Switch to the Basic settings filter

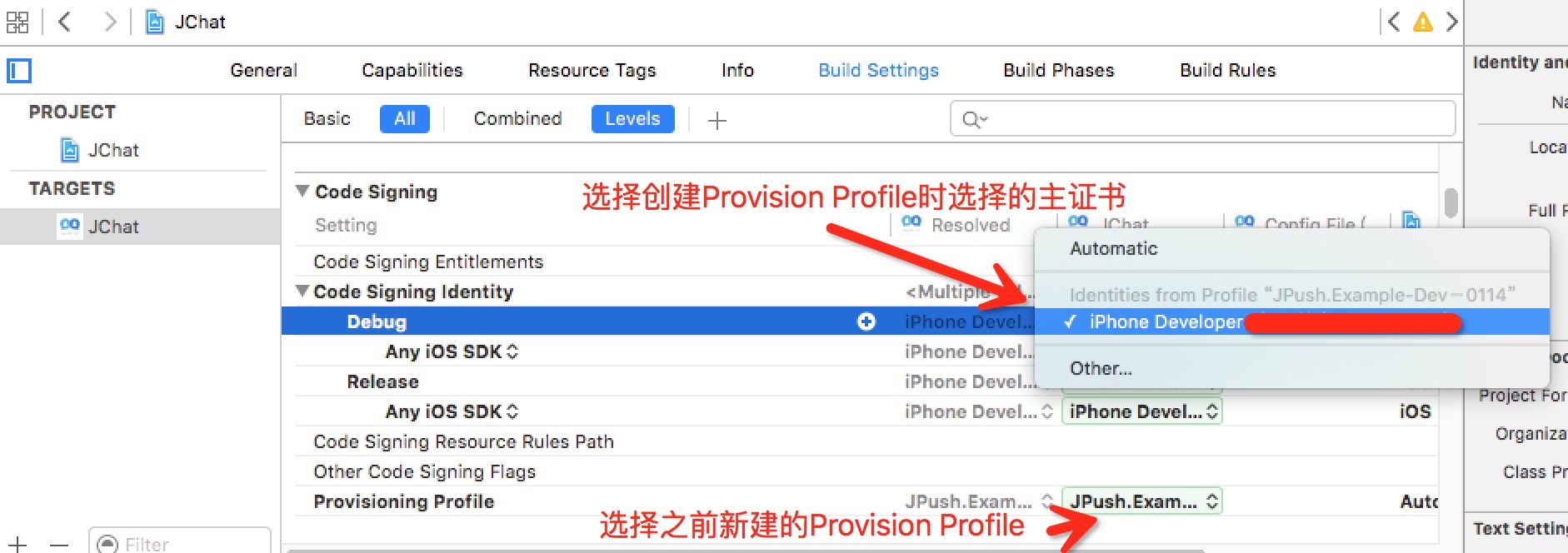(327, 119)
